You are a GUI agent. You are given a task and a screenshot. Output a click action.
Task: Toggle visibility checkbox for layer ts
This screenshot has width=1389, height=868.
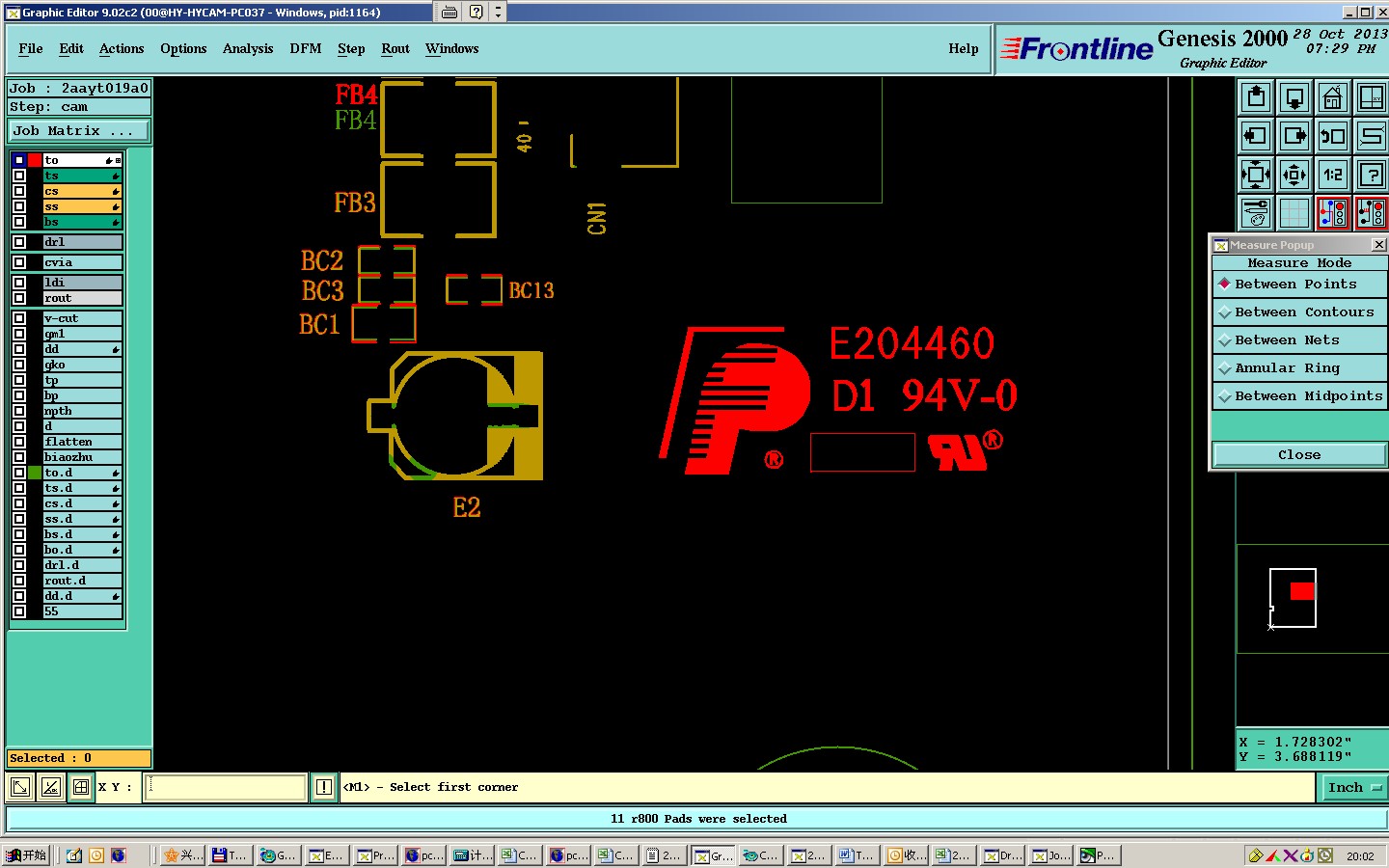19,176
